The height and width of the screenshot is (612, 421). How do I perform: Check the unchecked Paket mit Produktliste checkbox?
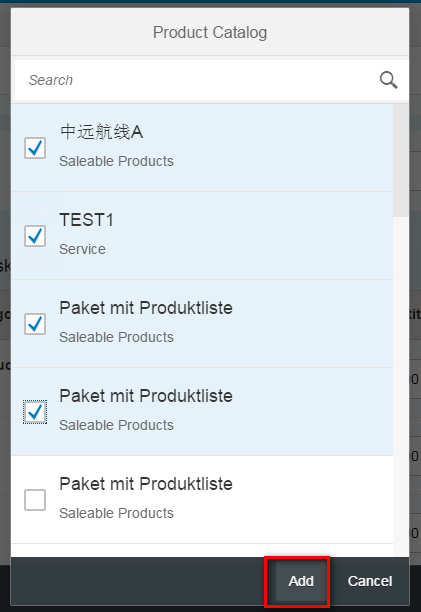[x=35, y=500]
